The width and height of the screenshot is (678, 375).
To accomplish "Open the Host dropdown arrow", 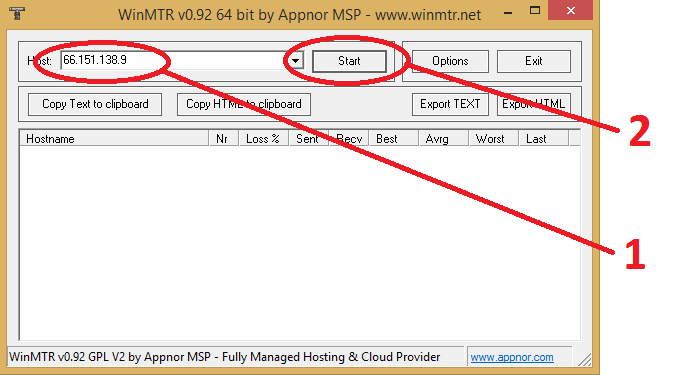I will pos(296,61).
